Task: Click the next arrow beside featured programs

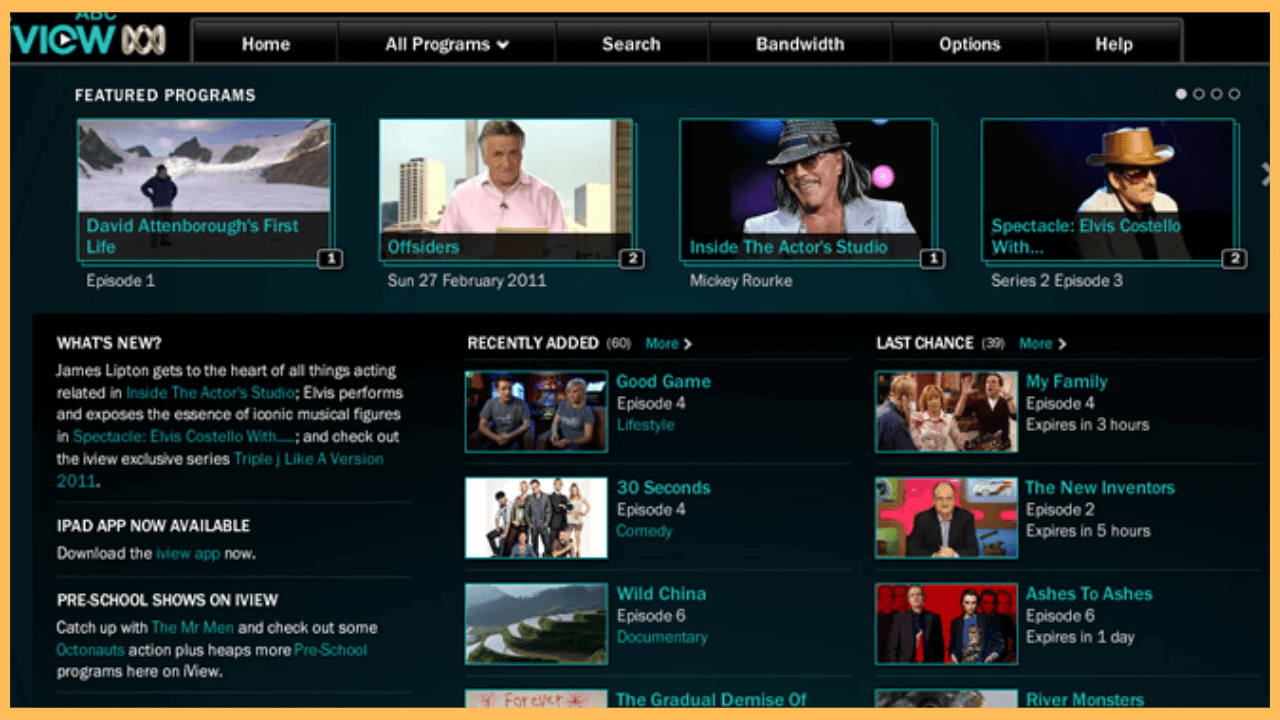Action: 1265,174
